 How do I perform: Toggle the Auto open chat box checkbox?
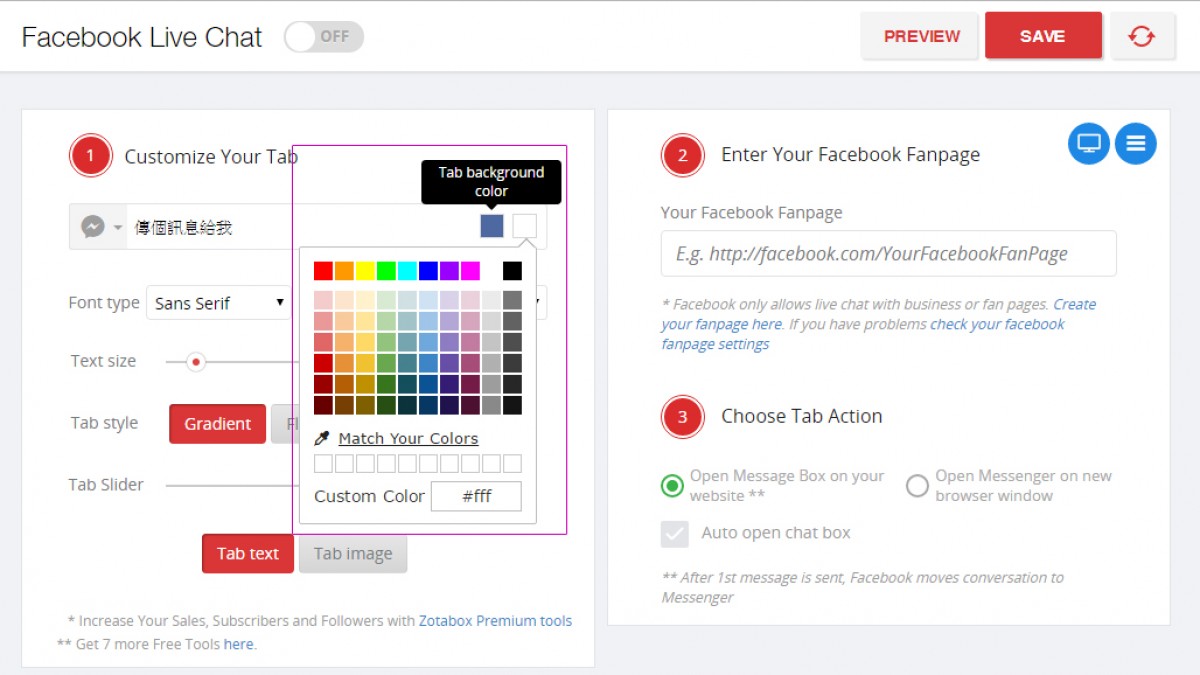coord(675,534)
